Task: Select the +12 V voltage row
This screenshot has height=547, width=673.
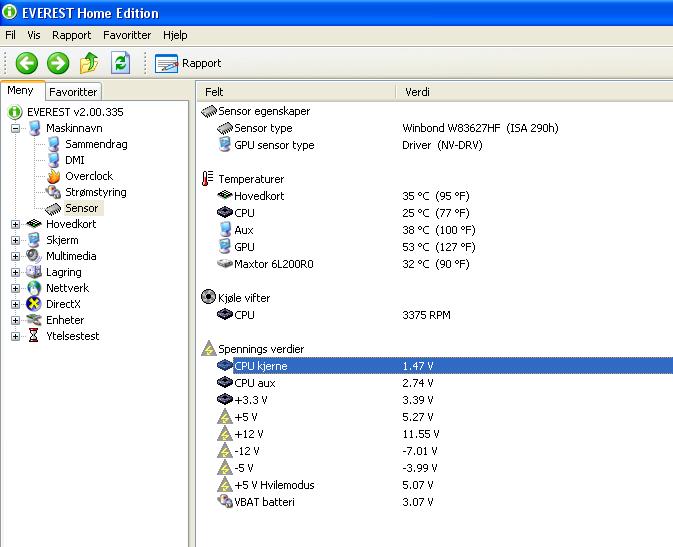Action: (435, 434)
